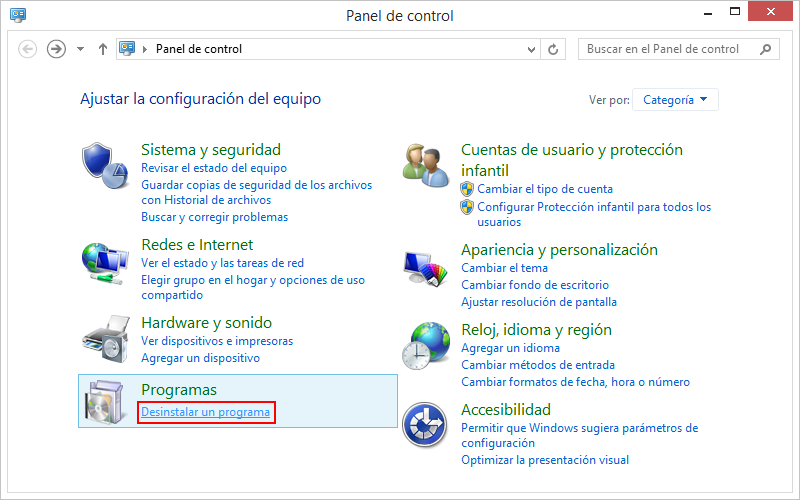Open Cuentas de usuario y protección infantil
The width and height of the screenshot is (800, 500).
tap(572, 160)
